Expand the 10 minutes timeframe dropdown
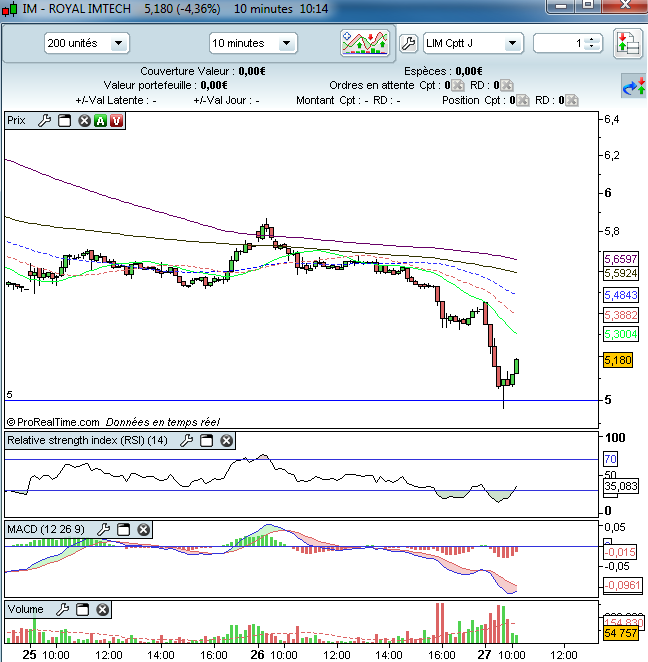Screen dimensions: 648x662 tap(287, 43)
